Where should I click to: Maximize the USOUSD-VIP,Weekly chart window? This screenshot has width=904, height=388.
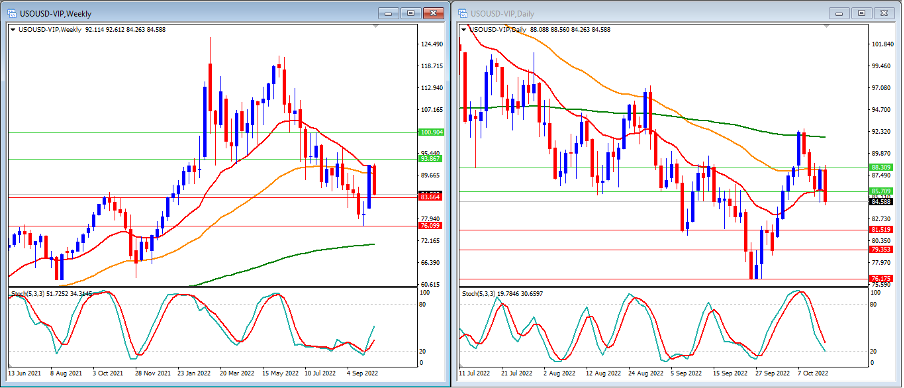(x=412, y=13)
